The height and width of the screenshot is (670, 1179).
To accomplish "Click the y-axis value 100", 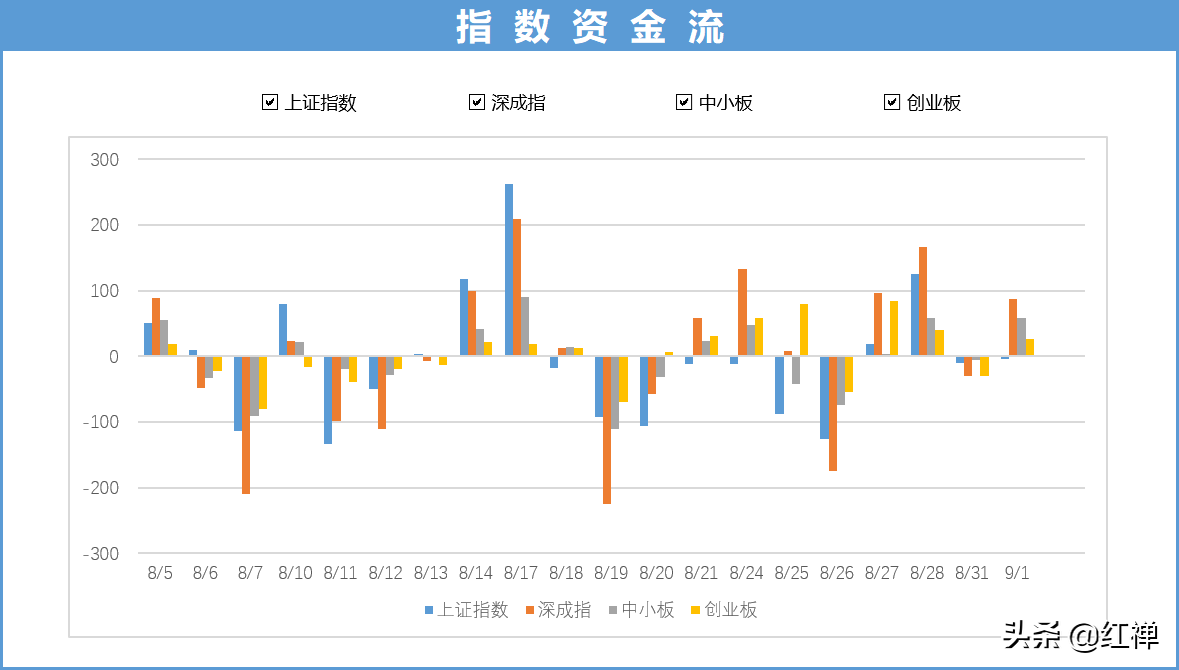I will point(105,291).
